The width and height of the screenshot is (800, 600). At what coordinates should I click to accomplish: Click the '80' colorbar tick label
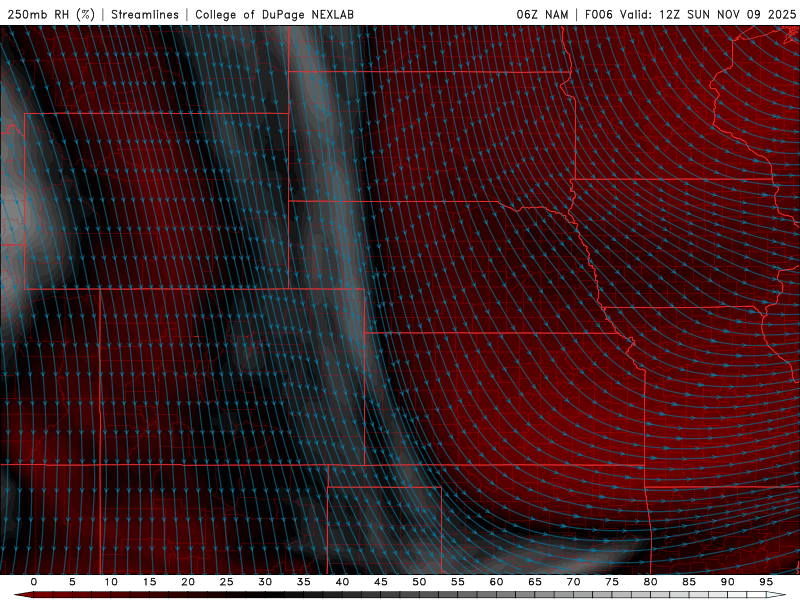coord(650,582)
